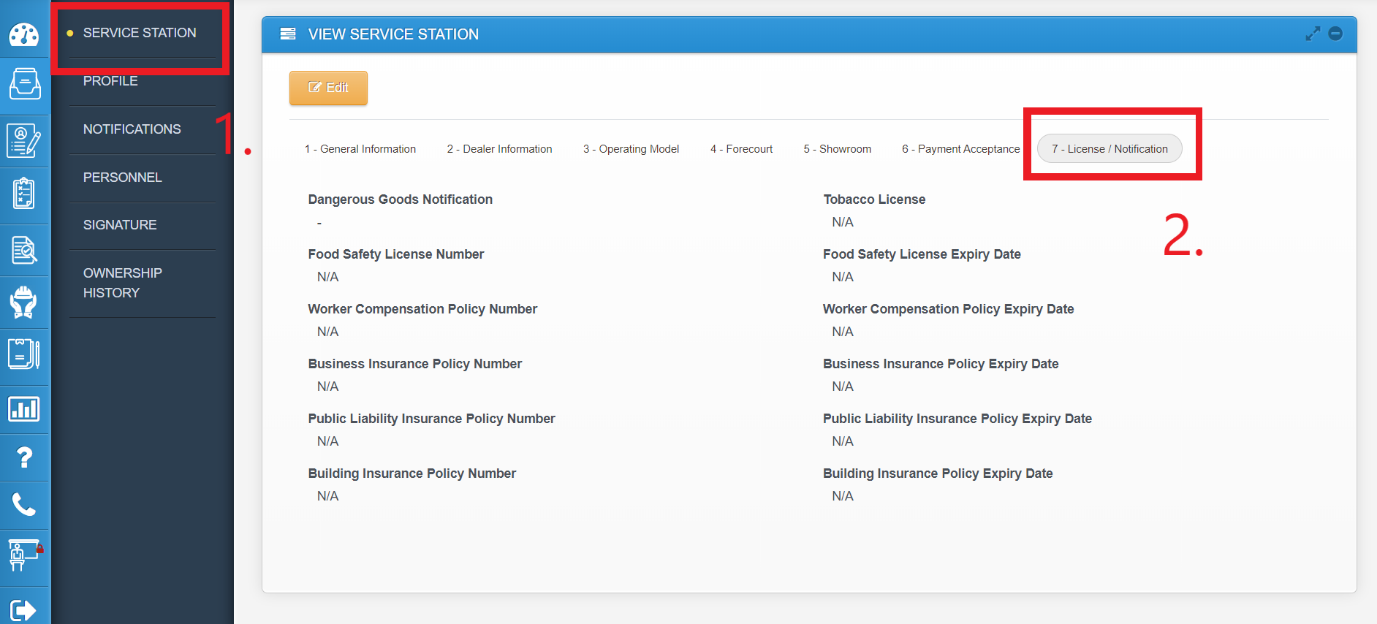Open the dashboard gauge icon

pos(24,34)
